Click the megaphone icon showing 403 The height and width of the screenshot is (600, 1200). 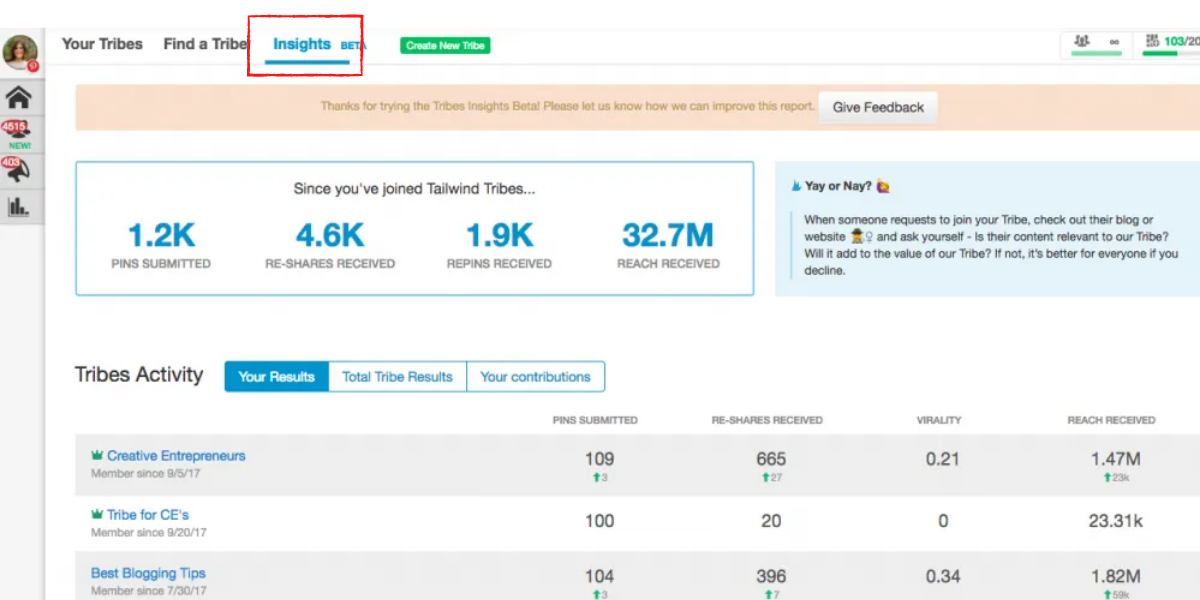[x=19, y=170]
